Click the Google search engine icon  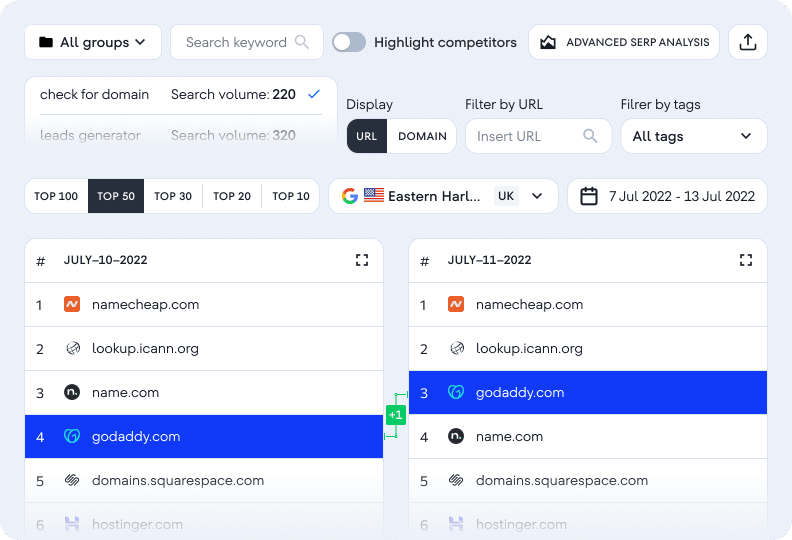[x=349, y=196]
